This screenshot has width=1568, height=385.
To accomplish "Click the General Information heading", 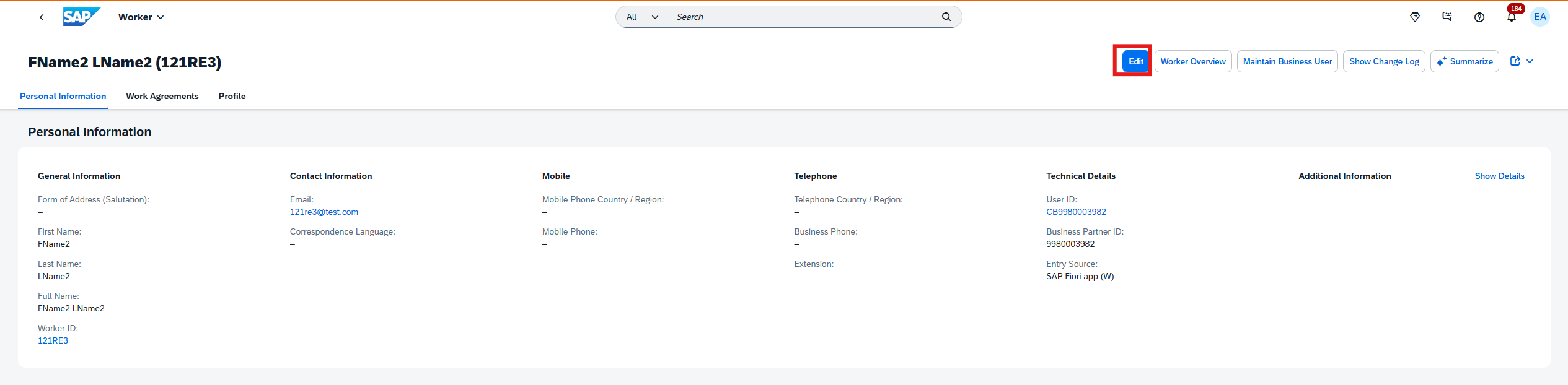I will click(x=79, y=176).
